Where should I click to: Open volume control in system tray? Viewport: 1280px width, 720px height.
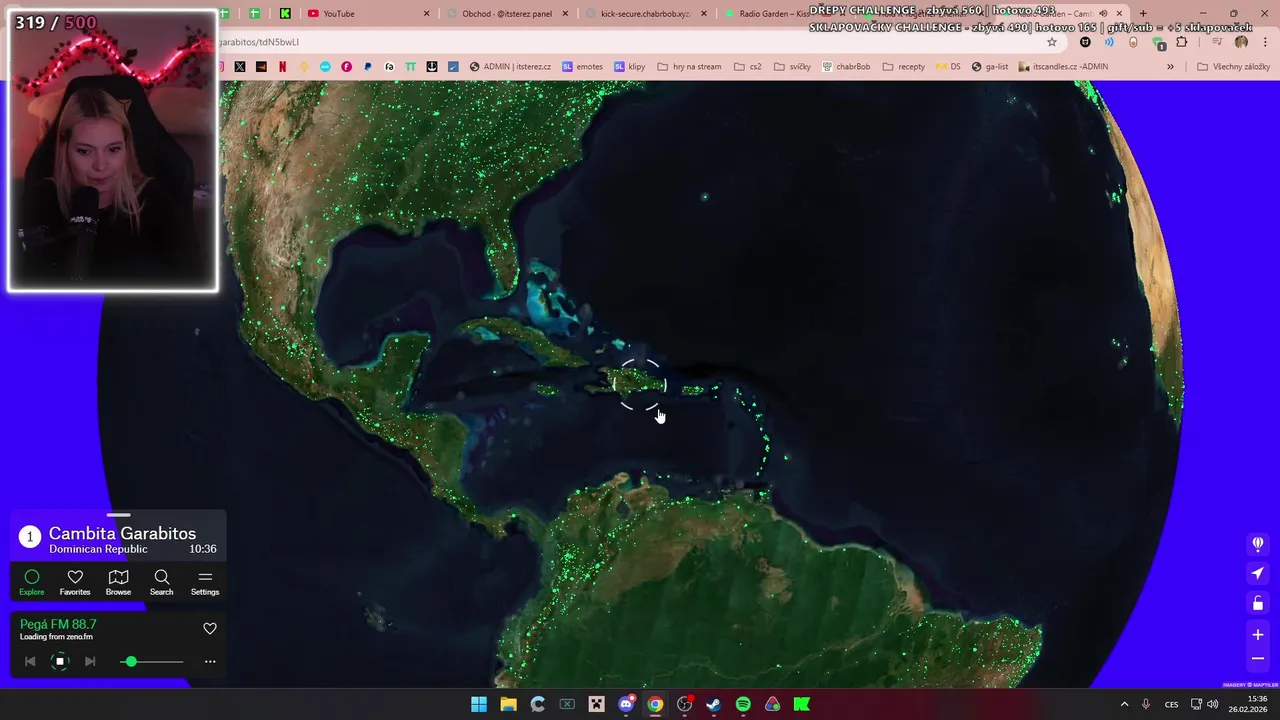1212,704
